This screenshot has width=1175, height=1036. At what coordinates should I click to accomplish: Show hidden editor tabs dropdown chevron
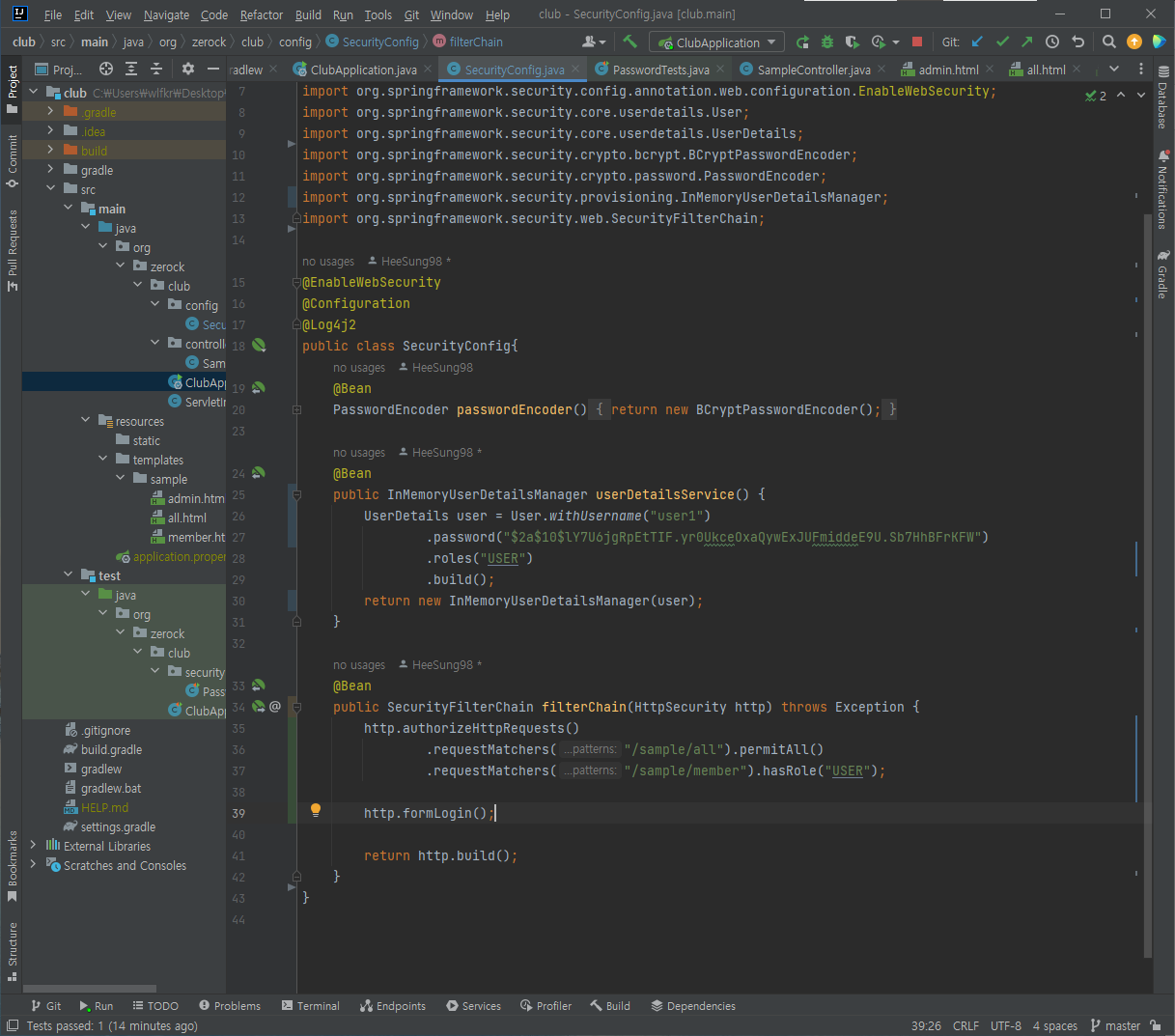(1114, 69)
